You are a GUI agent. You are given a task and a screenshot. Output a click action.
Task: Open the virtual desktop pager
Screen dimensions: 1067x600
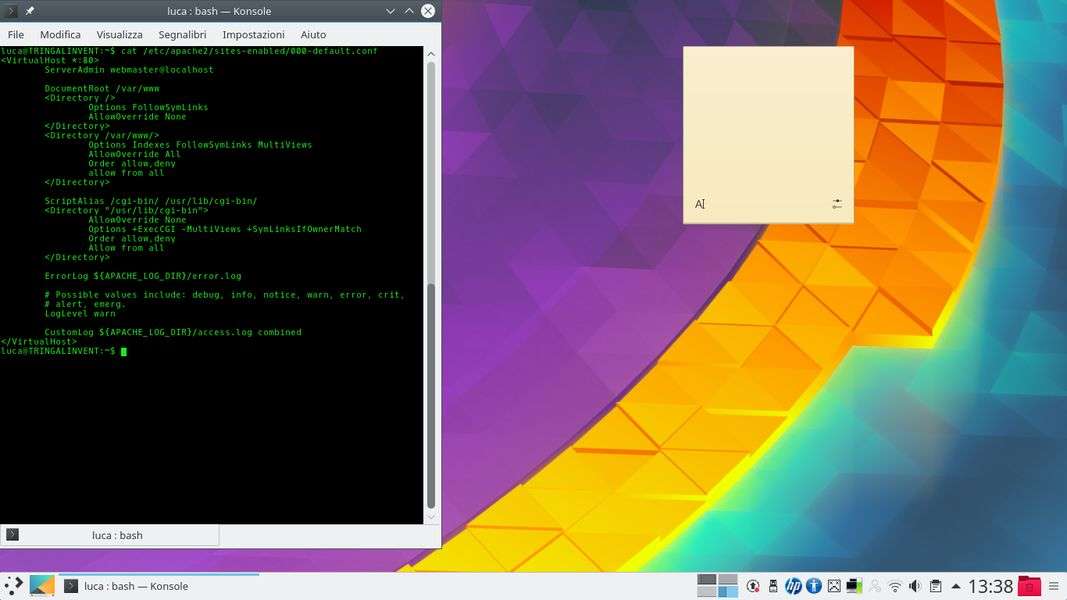[x=717, y=586]
